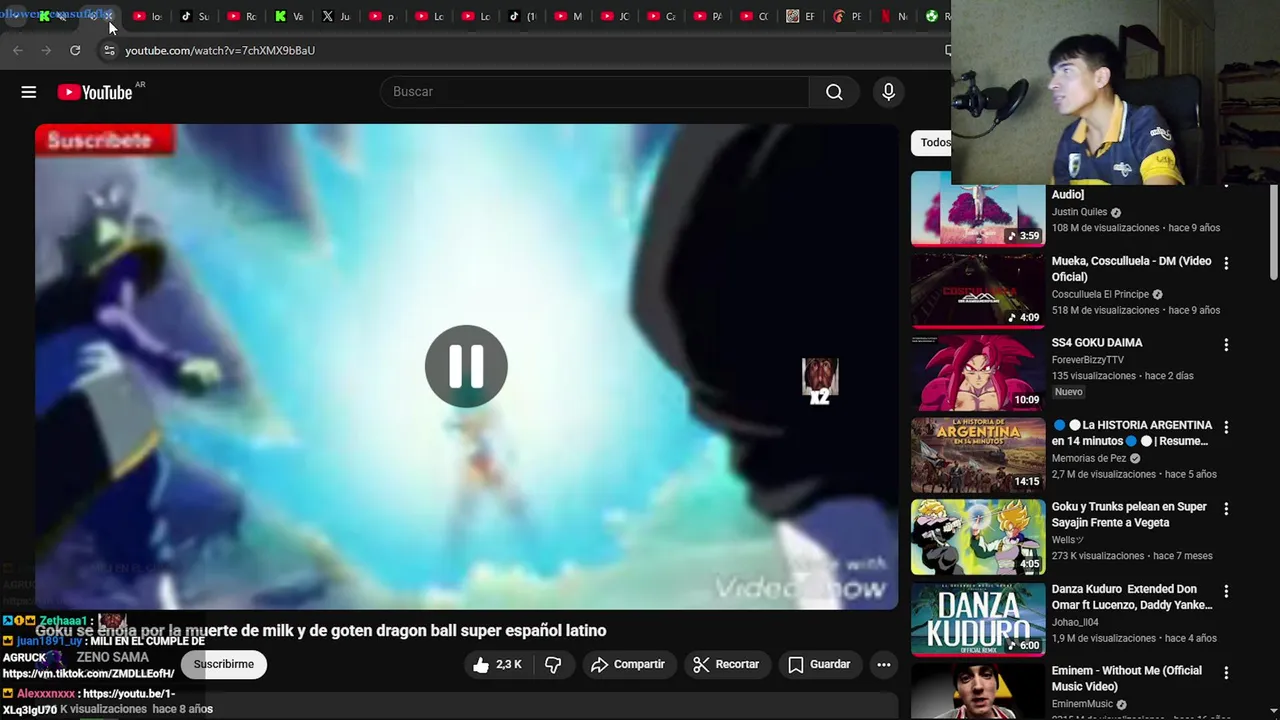Image resolution: width=1280 pixels, height=720 pixels.
Task: Open the YouTube hamburger guide menu
Action: (29, 92)
